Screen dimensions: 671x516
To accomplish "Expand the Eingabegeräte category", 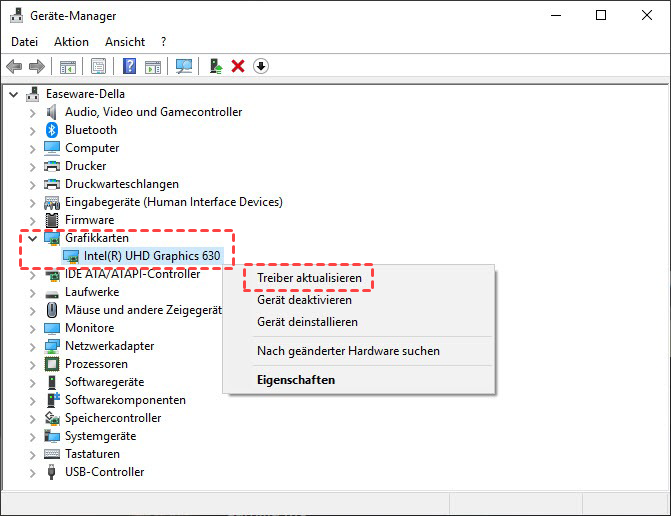I will point(33,203).
